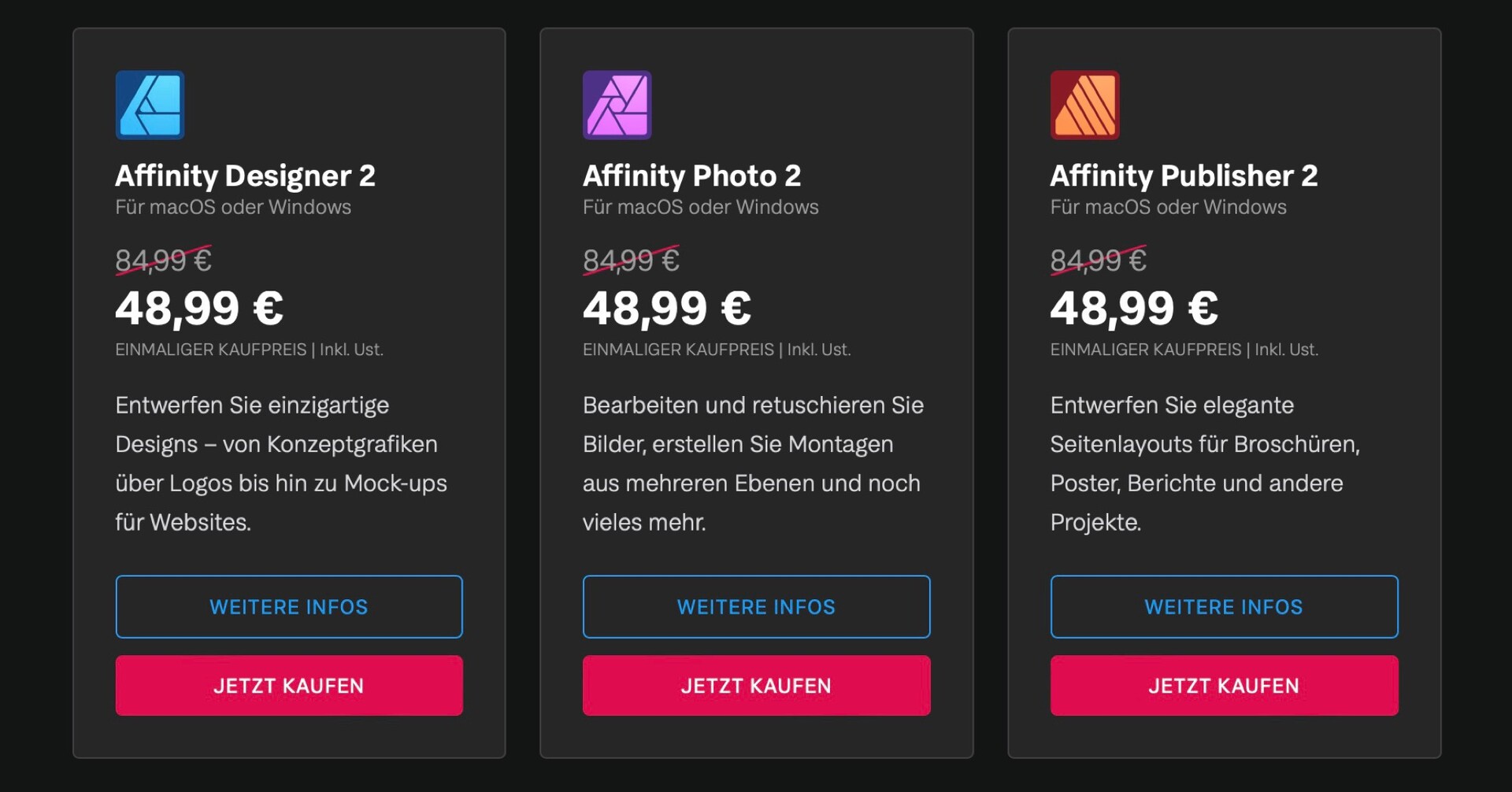Select the Affinity Publisher 2 heading
This screenshot has height=792, width=1512.
[x=1184, y=176]
